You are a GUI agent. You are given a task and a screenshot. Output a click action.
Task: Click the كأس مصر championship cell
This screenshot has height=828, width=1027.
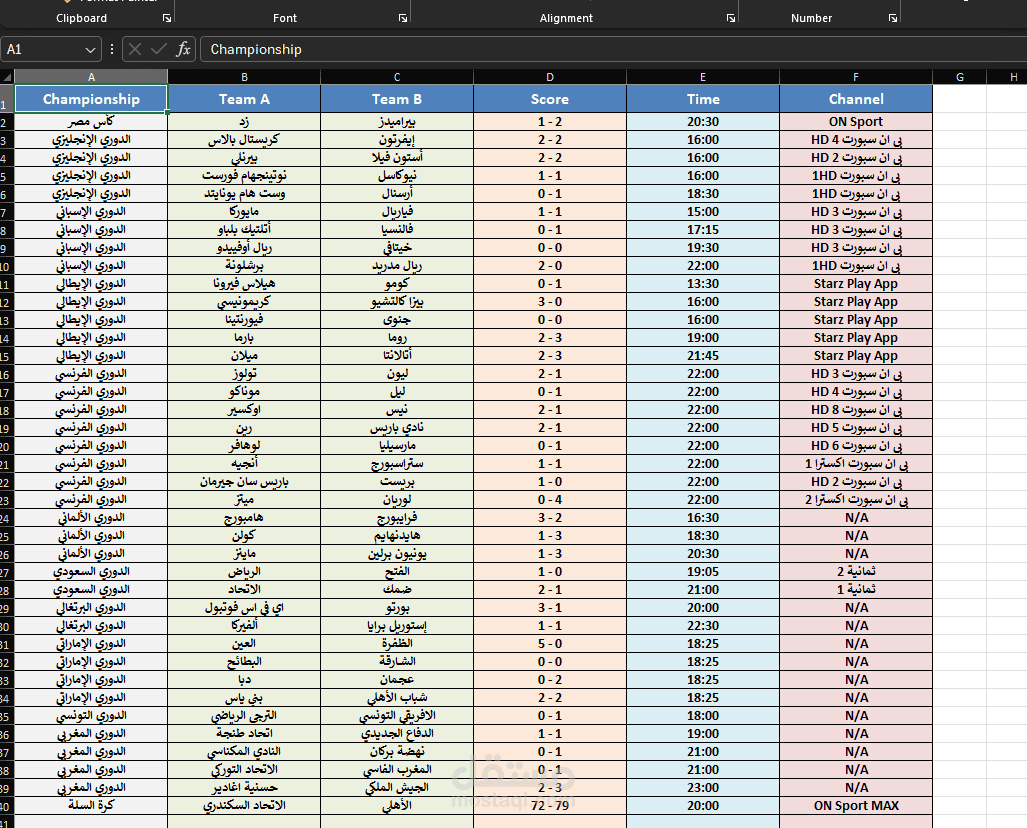(91, 122)
